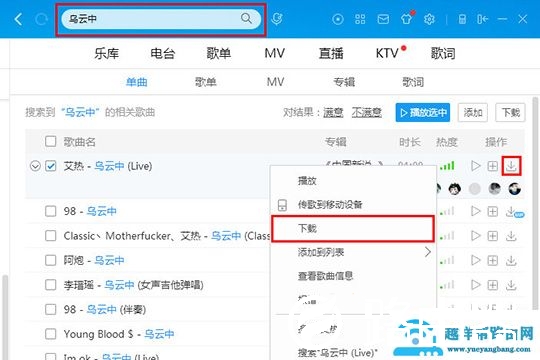Play the Classic、Motherfucker、艾热 row

tap(476, 236)
